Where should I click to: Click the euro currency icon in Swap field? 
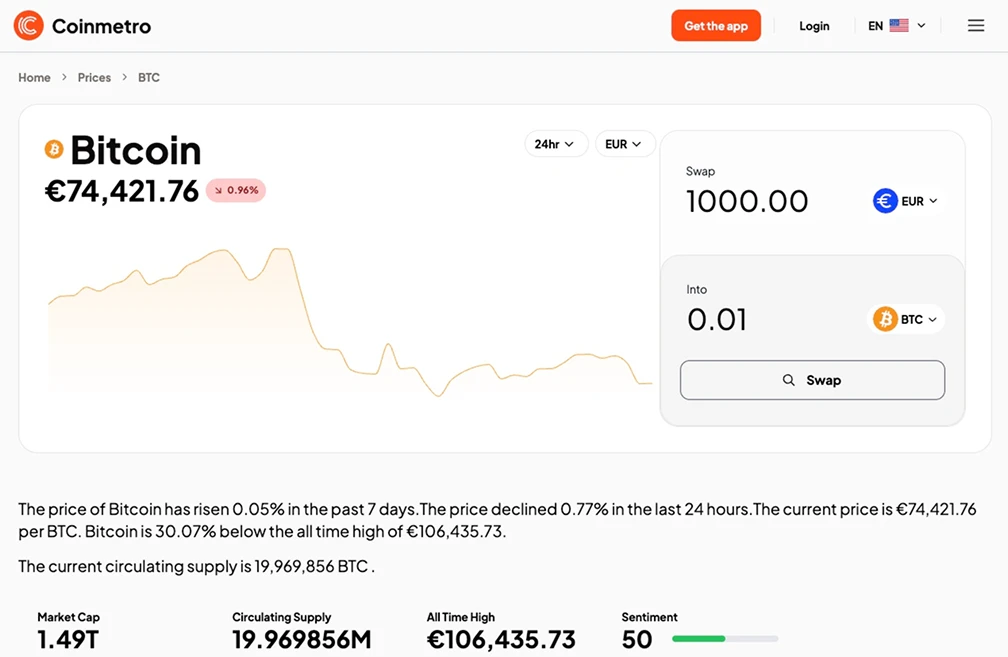click(884, 200)
